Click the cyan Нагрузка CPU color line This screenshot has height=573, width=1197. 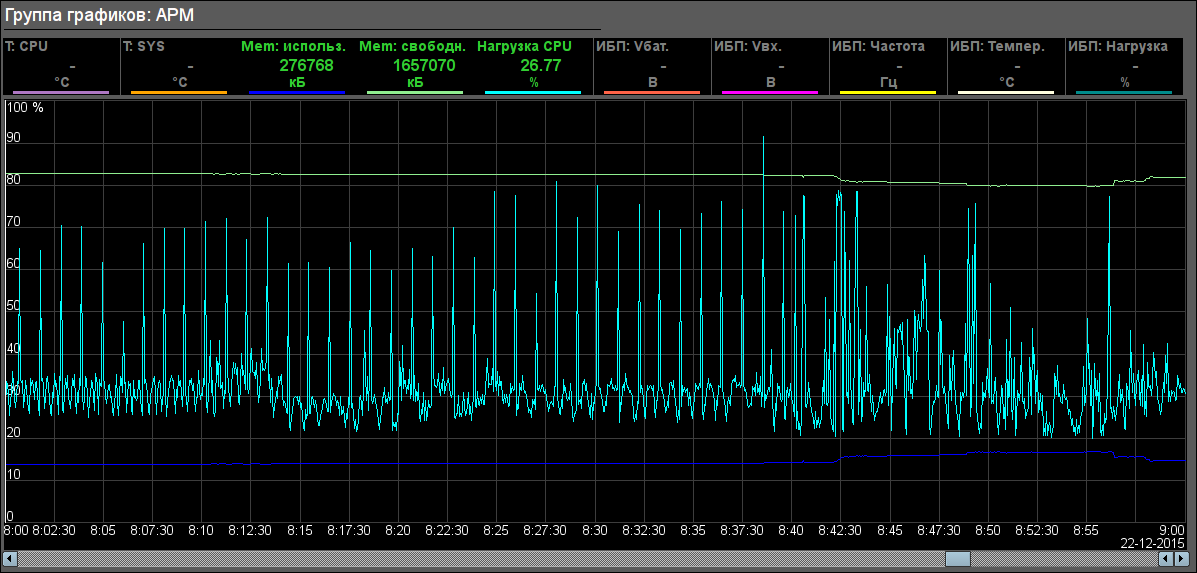coord(533,92)
